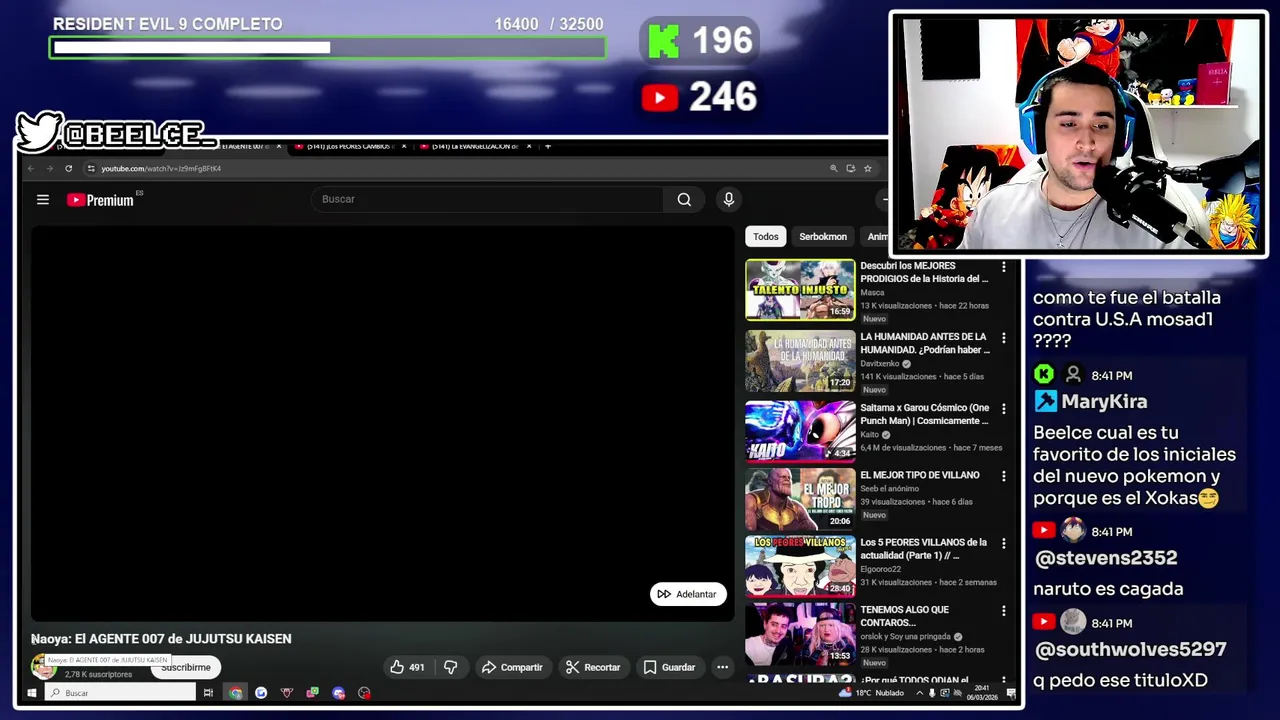Reload the page in the browser
The width and height of the screenshot is (1280, 720).
[68, 168]
